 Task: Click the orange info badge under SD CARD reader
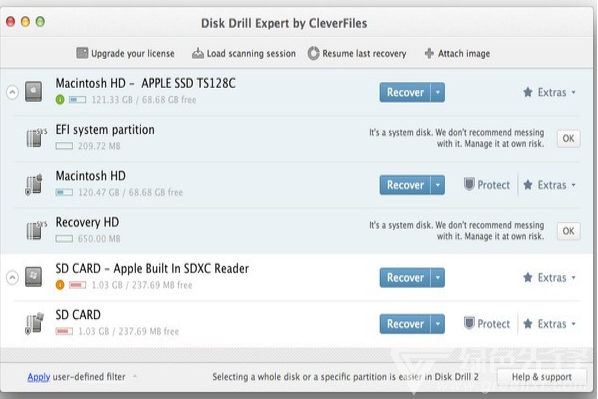[x=60, y=285]
